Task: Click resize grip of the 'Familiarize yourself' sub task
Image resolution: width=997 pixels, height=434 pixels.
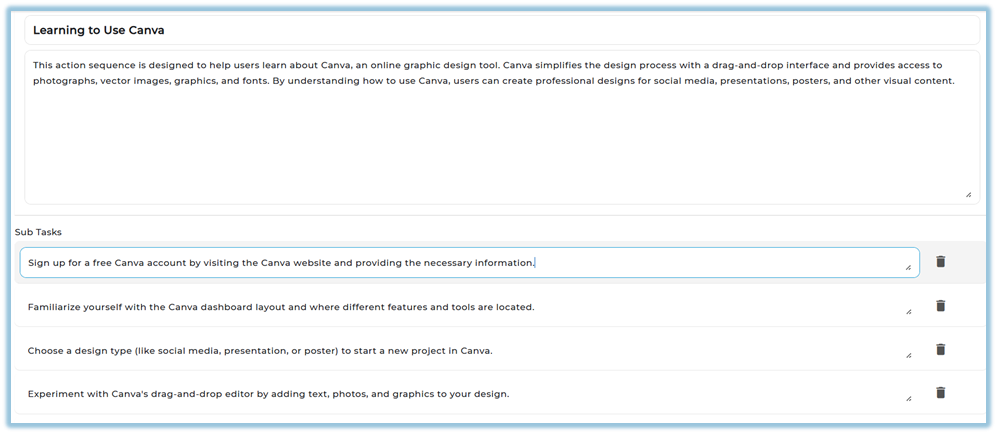Action: [908, 311]
